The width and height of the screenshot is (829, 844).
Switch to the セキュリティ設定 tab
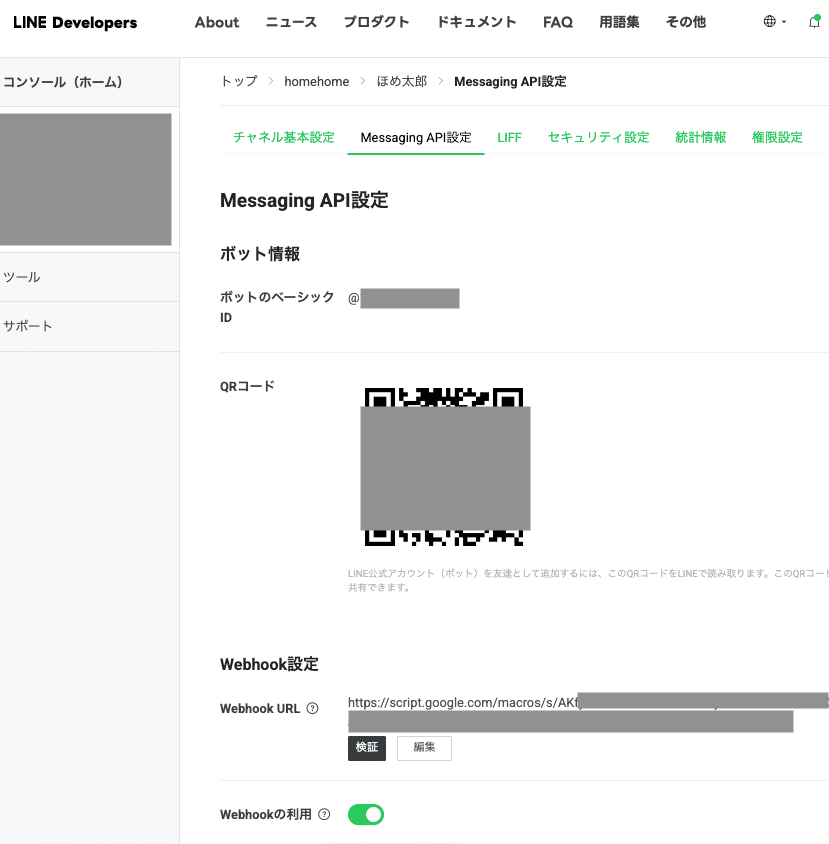(599, 137)
